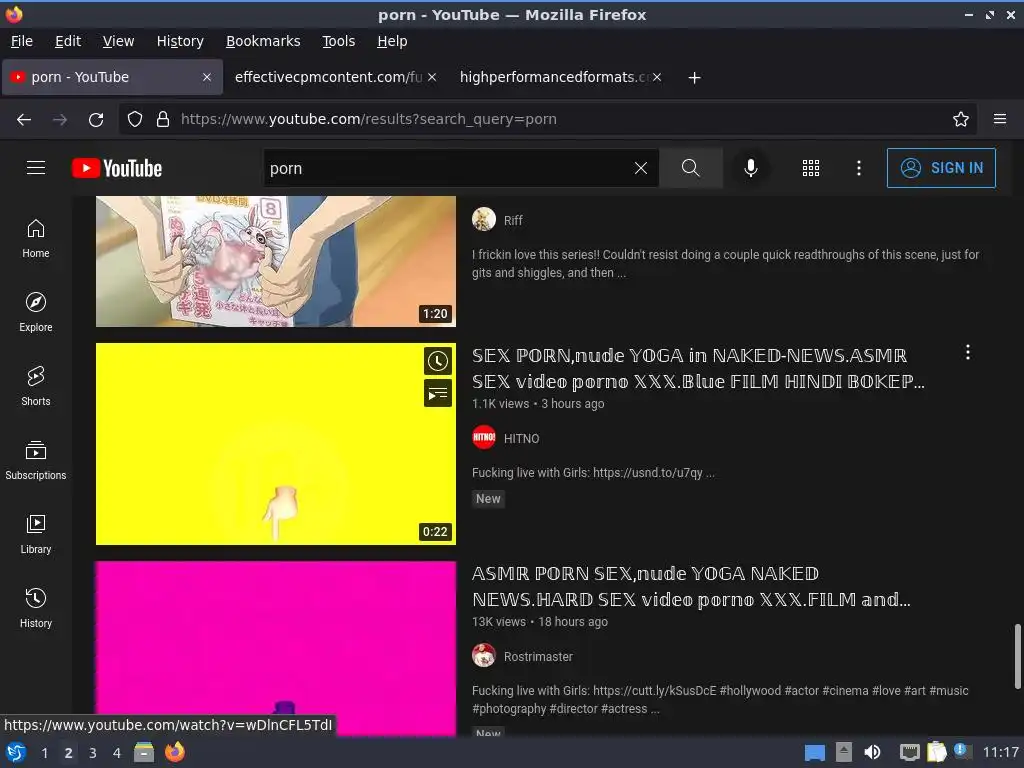Open Firefox application menu
The width and height of the screenshot is (1024, 768).
pos(1000,119)
